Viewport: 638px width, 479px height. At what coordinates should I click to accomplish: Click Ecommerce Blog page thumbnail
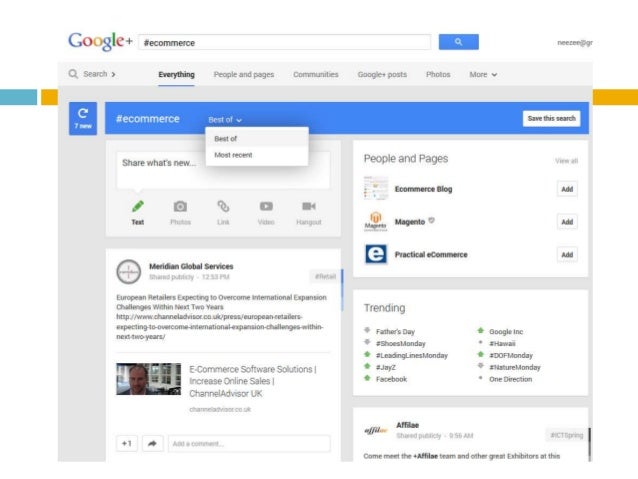point(376,188)
